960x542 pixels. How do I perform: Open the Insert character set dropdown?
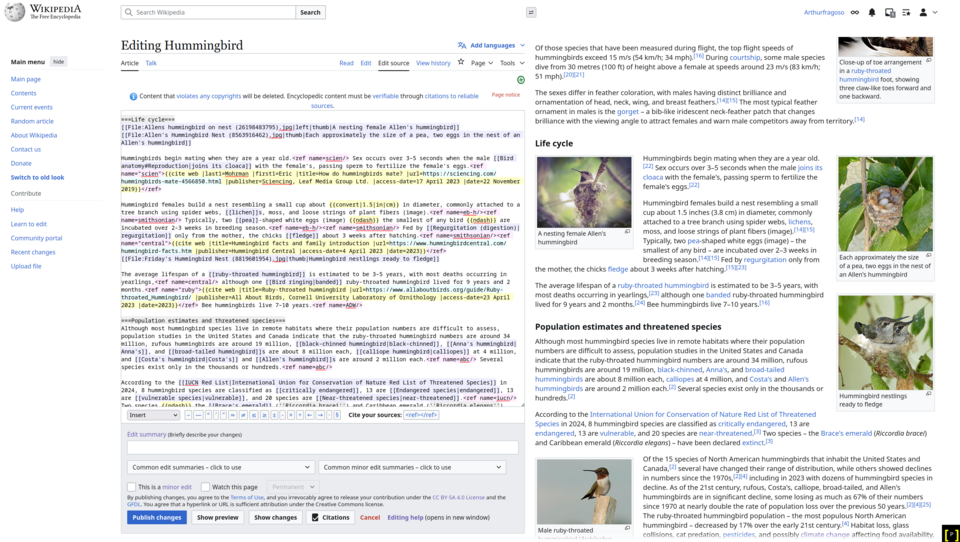tap(153, 415)
